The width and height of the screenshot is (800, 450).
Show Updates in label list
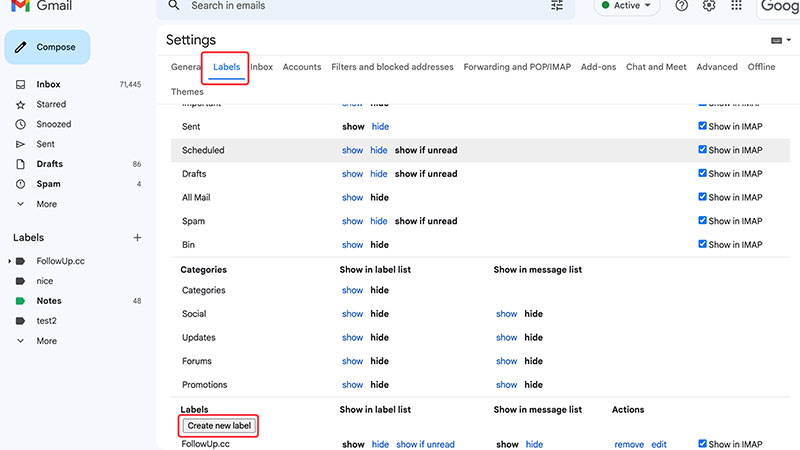click(x=353, y=337)
